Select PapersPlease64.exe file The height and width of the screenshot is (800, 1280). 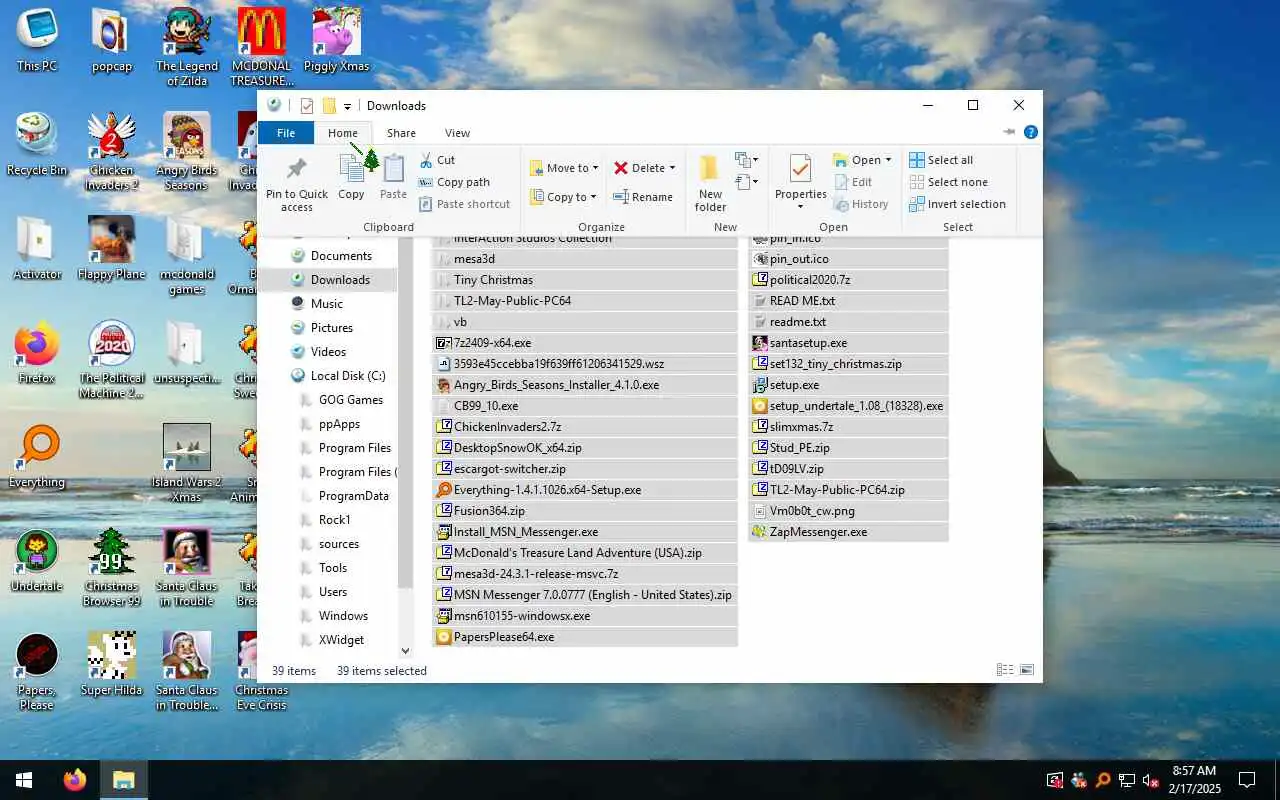pos(586,637)
